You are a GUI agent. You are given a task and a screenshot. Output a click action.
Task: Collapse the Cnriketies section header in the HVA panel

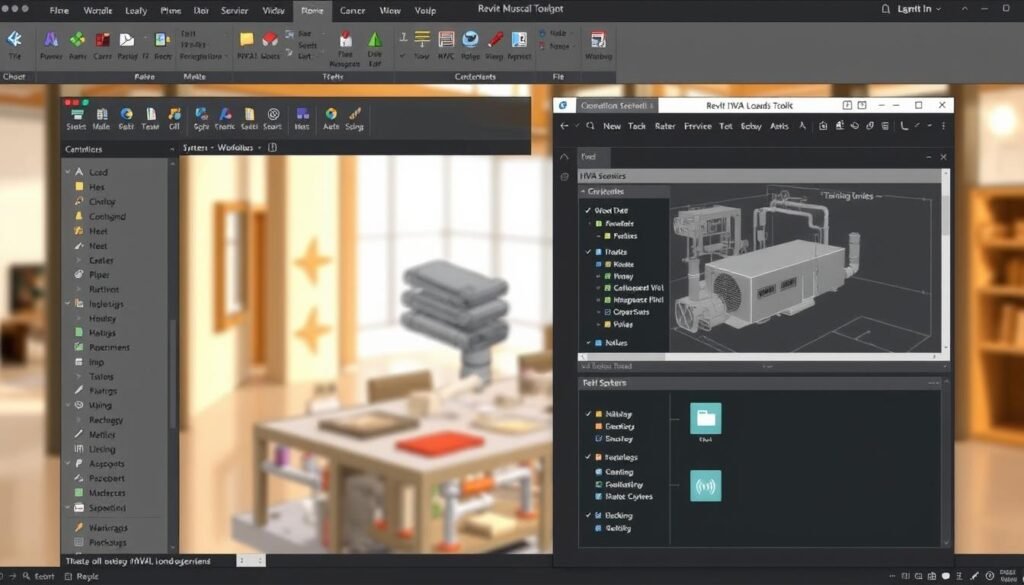tap(624, 191)
